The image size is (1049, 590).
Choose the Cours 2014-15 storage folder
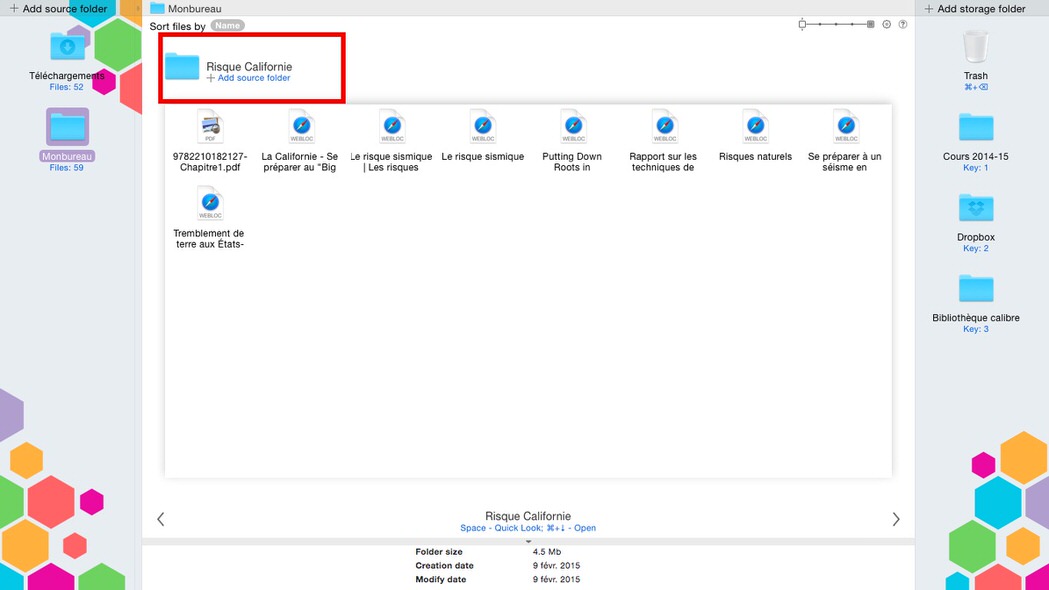(975, 127)
